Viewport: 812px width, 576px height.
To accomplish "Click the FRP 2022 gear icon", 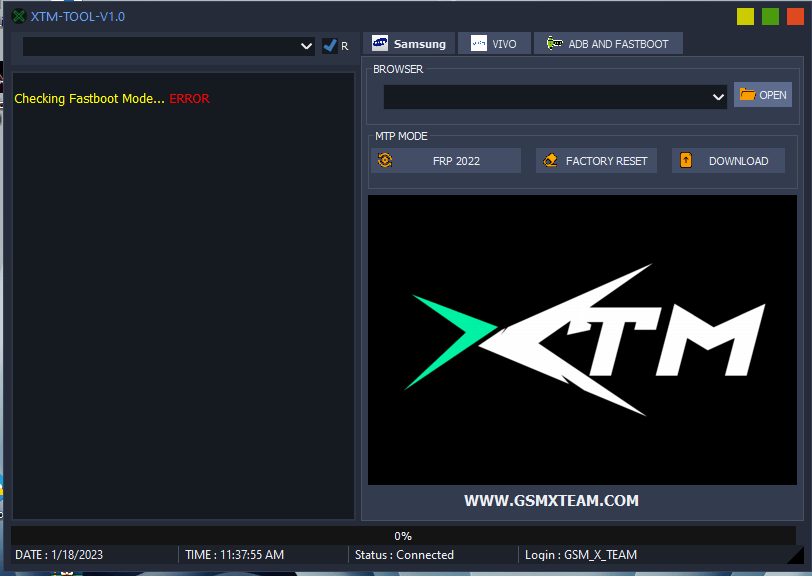I will (385, 160).
